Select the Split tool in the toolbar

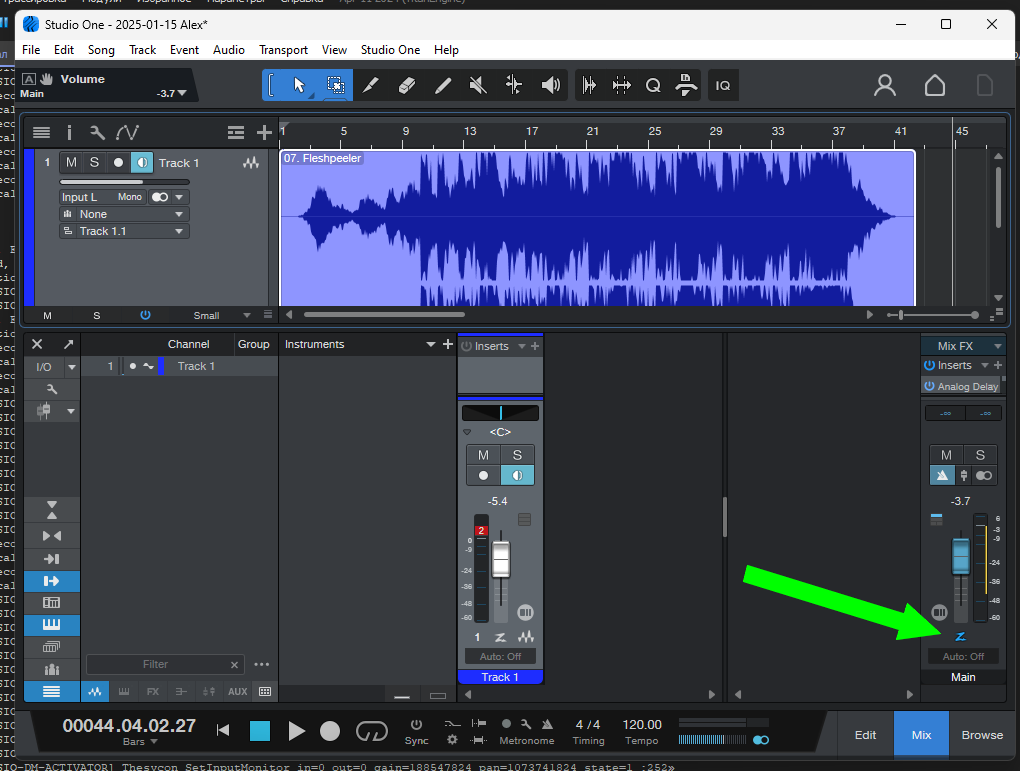[371, 85]
